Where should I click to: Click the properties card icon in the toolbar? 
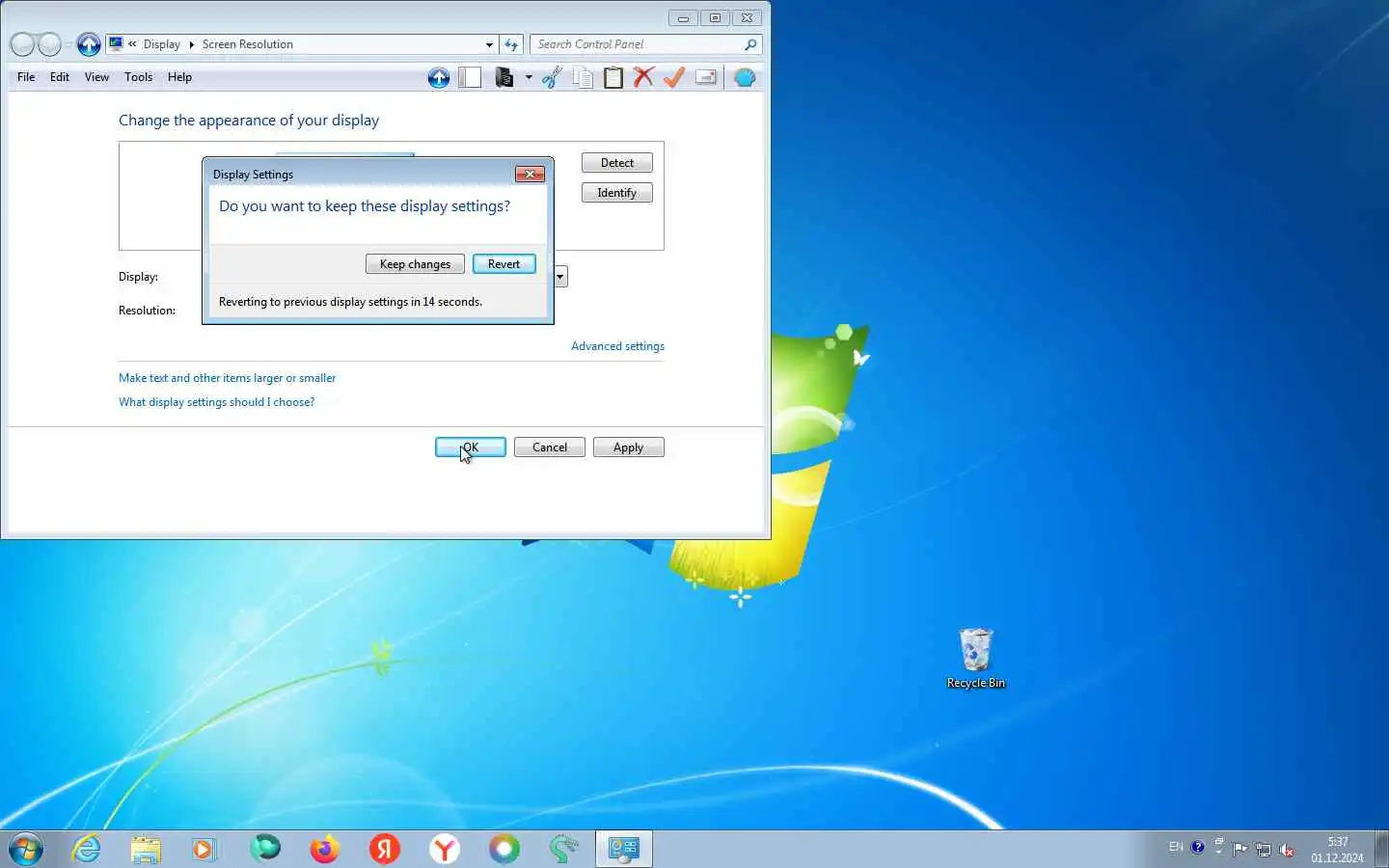point(706,78)
